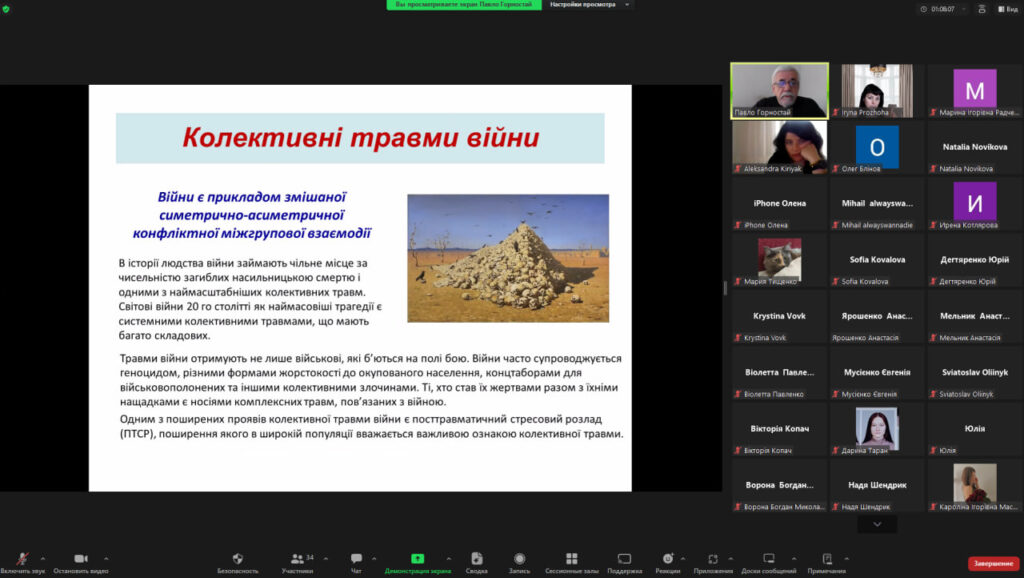1024x578 pixels.
Task: Open the Сводка summary tool
Action: coord(476,560)
